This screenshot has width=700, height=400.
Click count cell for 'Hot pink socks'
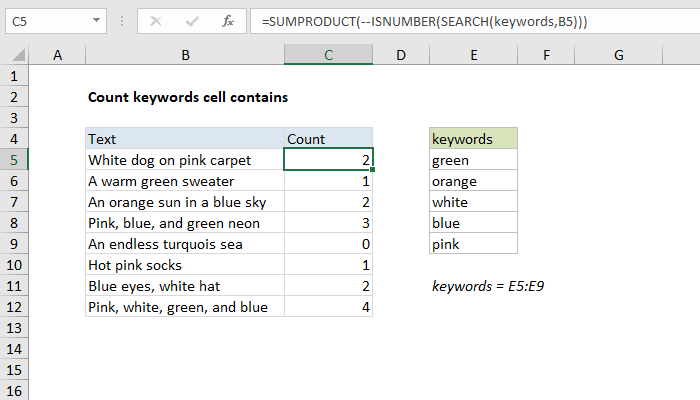coord(328,265)
